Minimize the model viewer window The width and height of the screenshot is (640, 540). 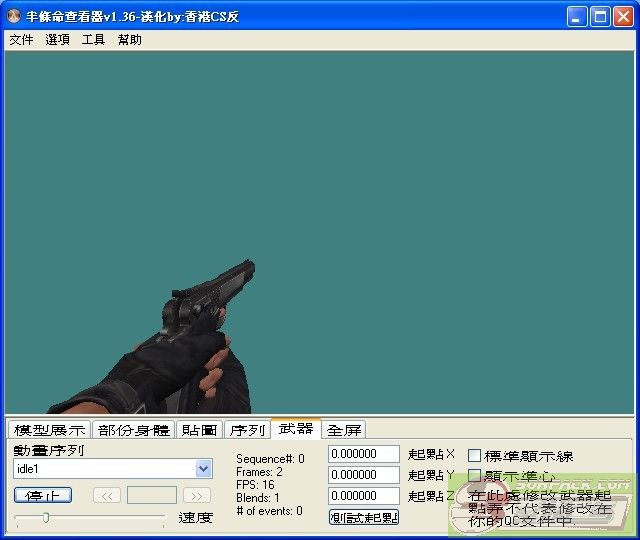coord(577,17)
